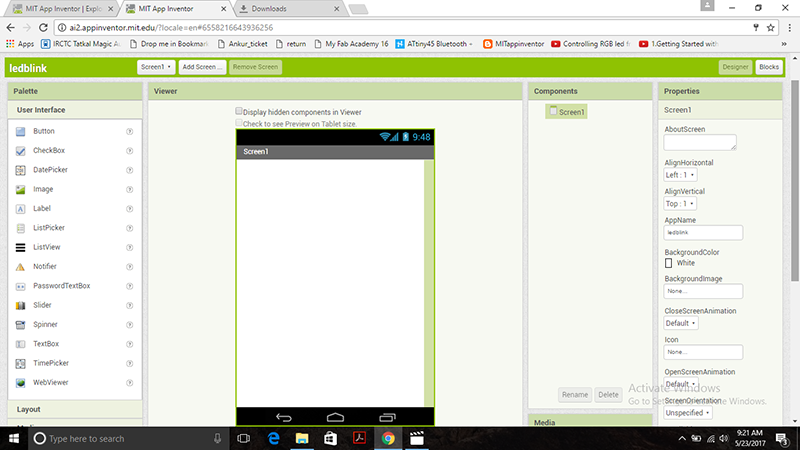Click the Label component icon

tap(20, 209)
